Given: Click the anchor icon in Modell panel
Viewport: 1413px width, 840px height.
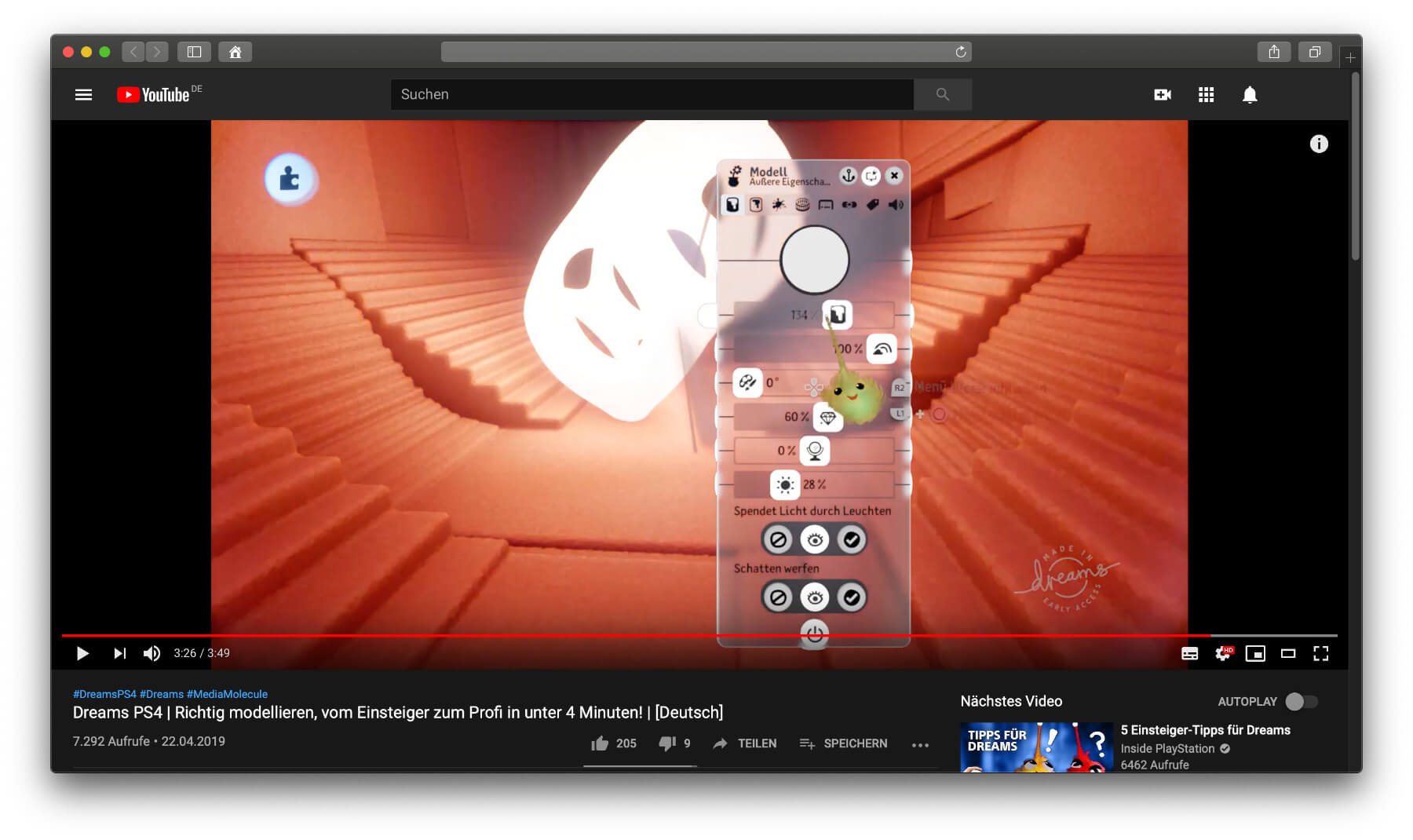Looking at the screenshot, I should click(x=848, y=176).
